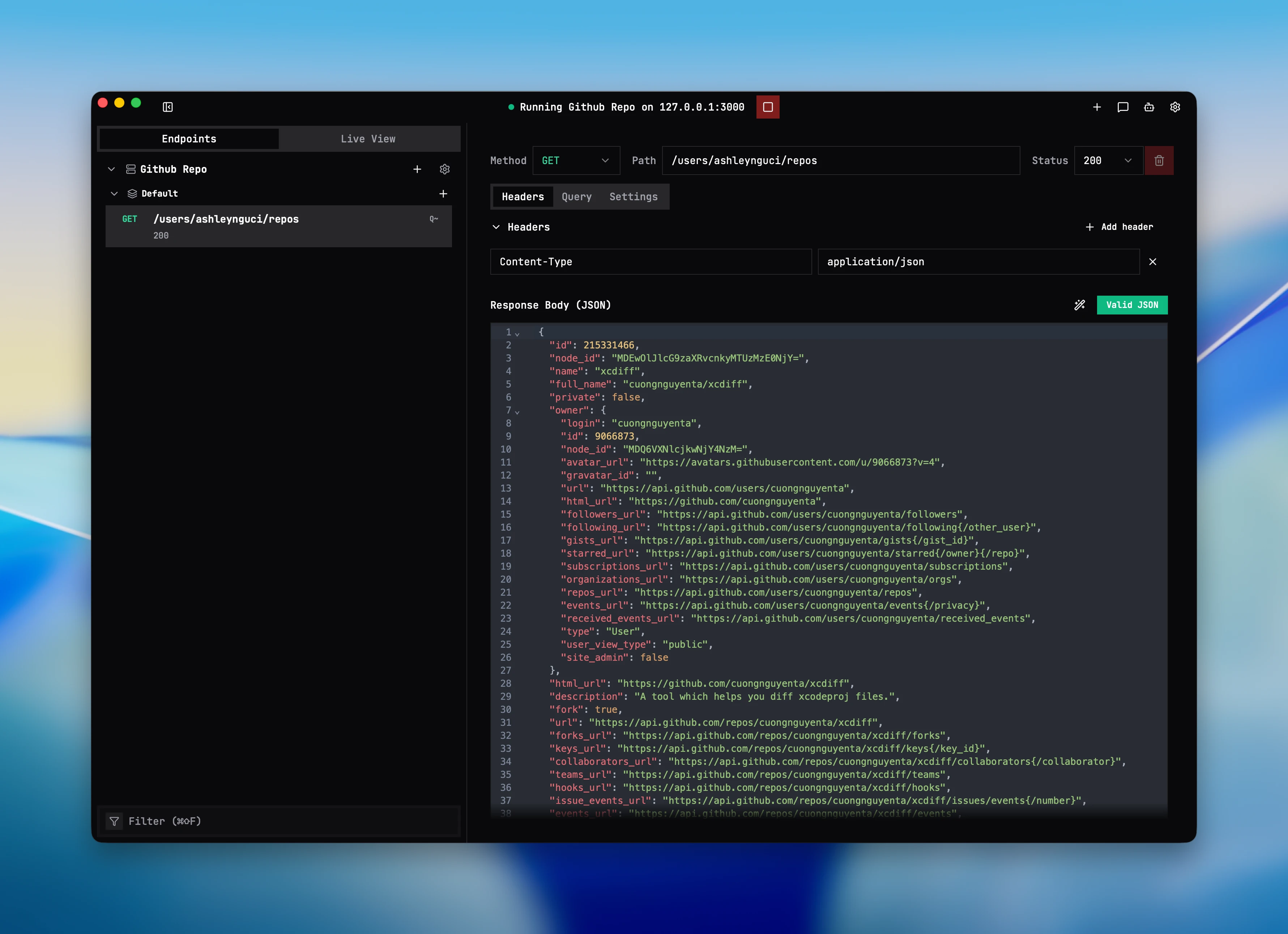Open Github Repo settings gear
This screenshot has height=934, width=1288.
pyautogui.click(x=445, y=169)
